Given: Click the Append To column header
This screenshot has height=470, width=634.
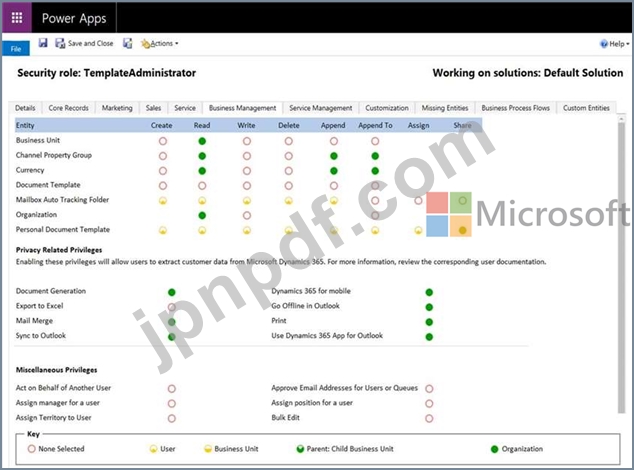Looking at the screenshot, I should coord(375,125).
